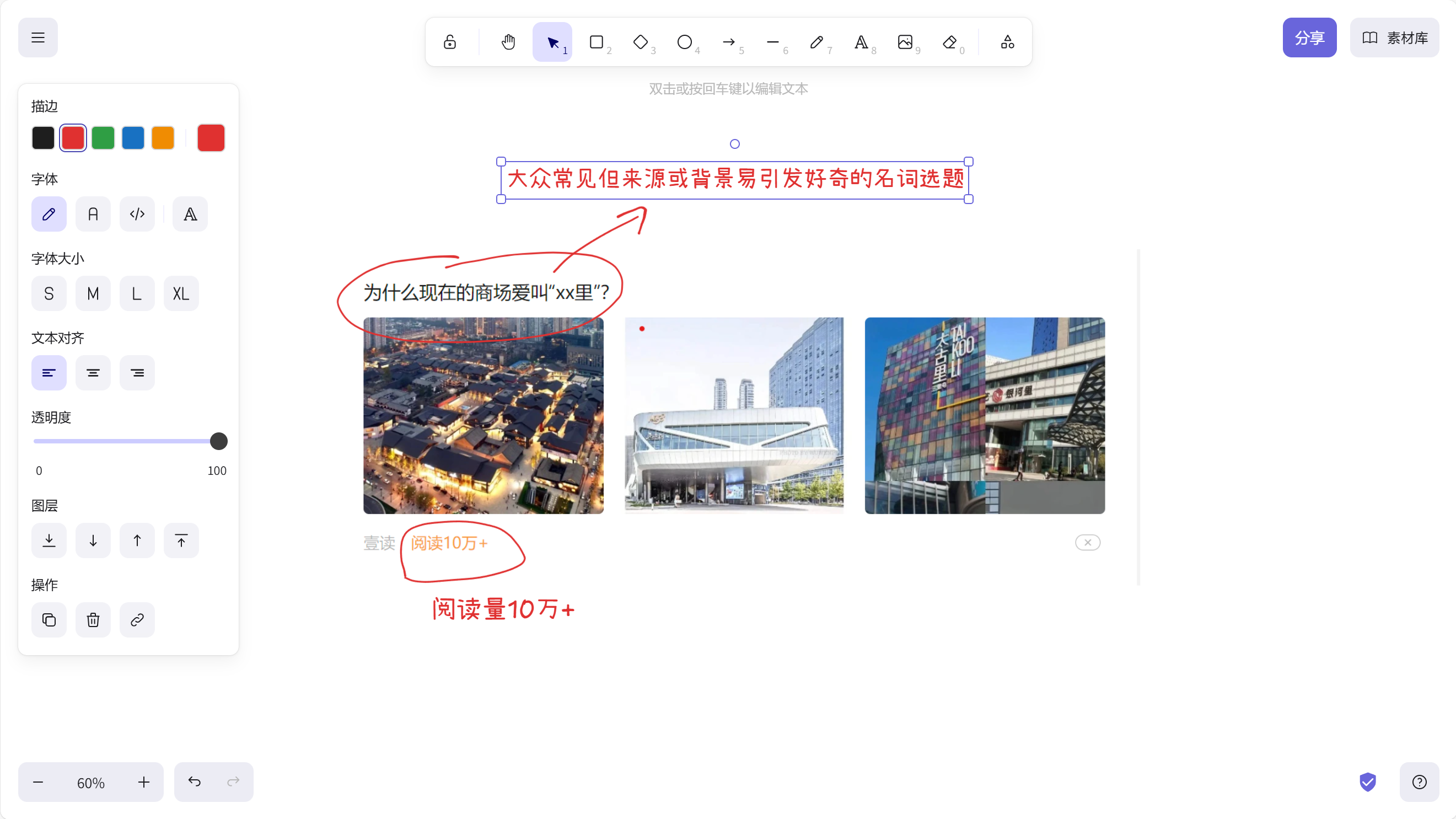Image resolution: width=1456 pixels, height=819 pixels.
Task: Click the 分享 share button
Action: click(x=1309, y=38)
